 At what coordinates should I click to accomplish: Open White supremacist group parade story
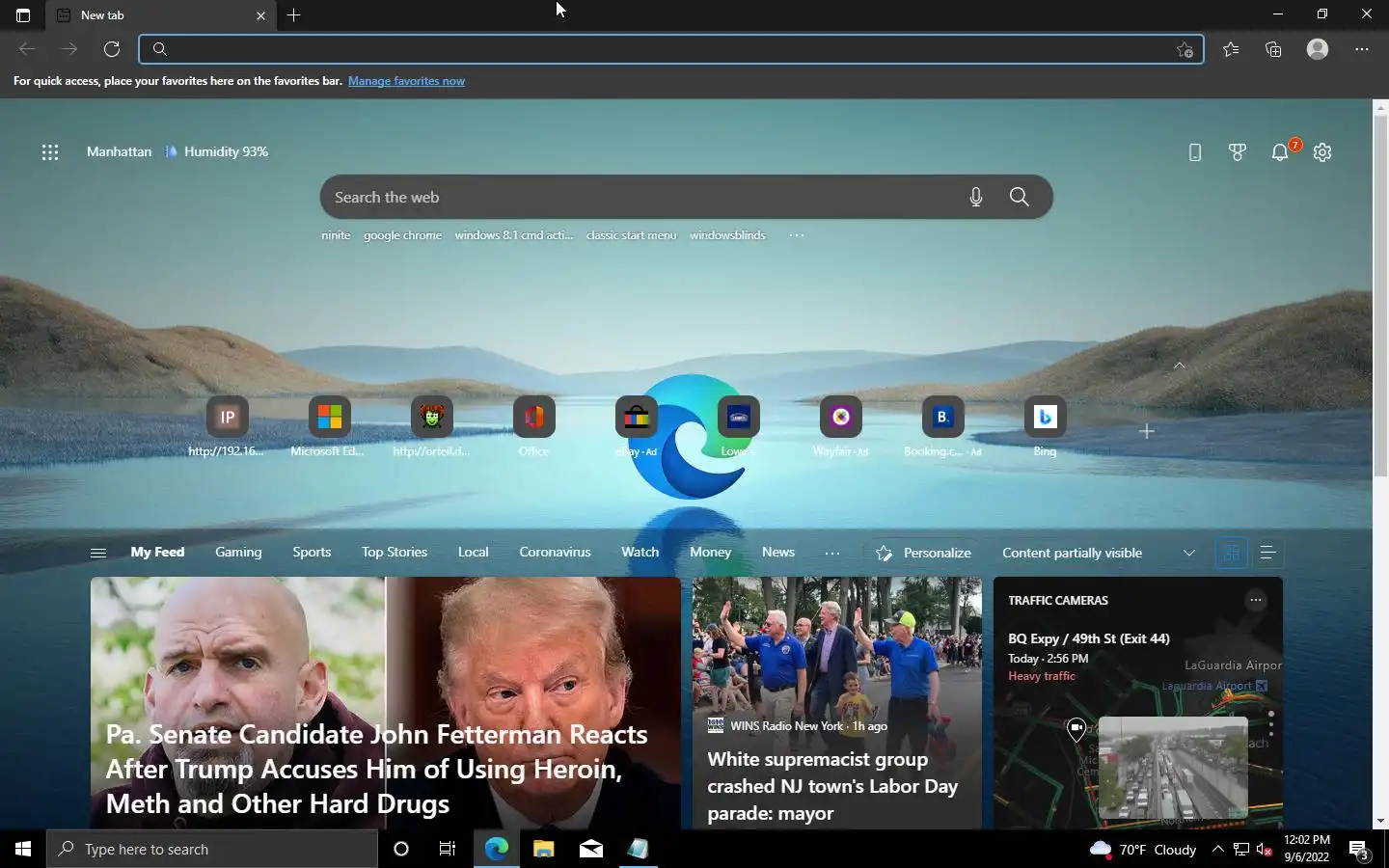[x=832, y=786]
